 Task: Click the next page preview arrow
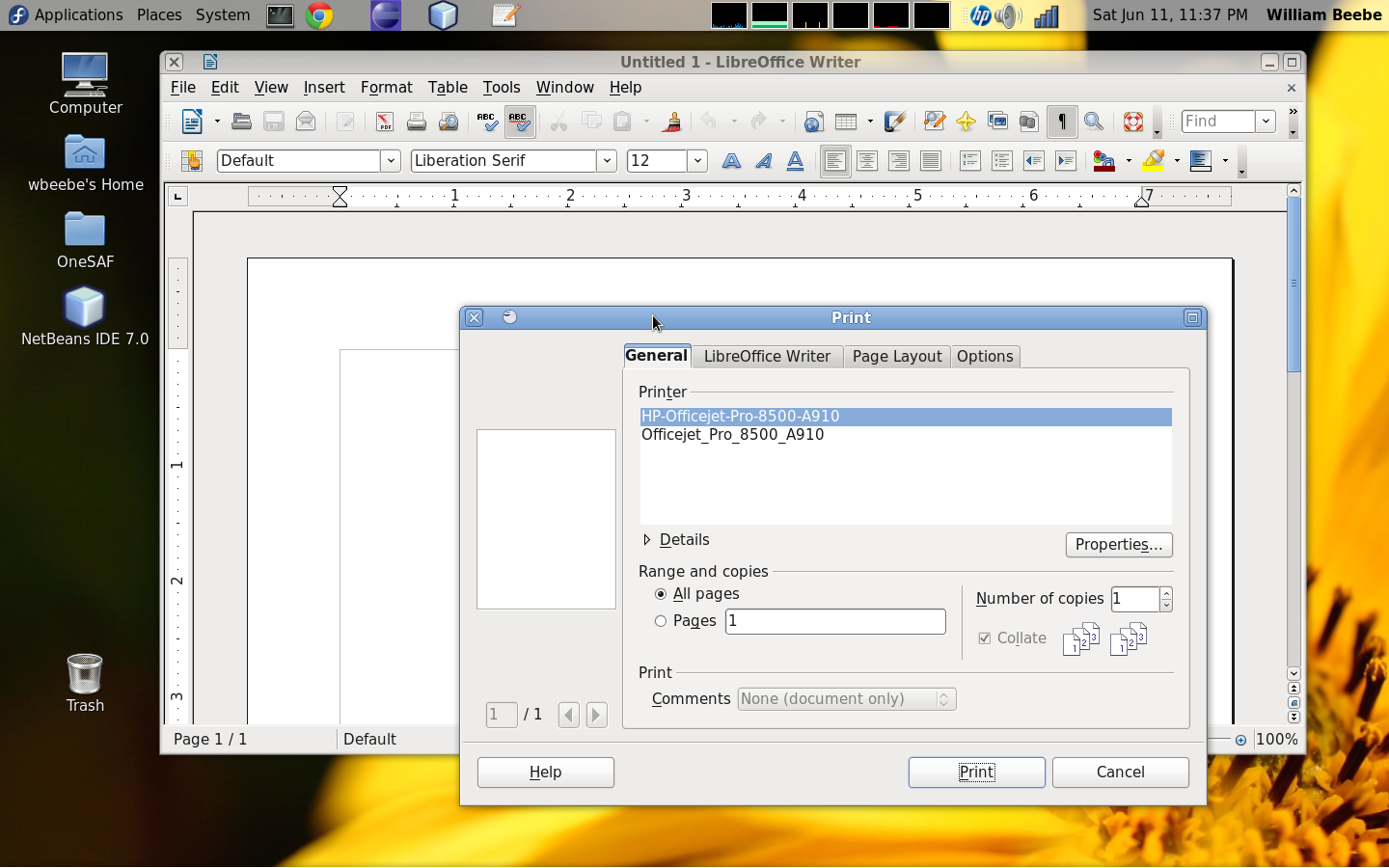597,715
